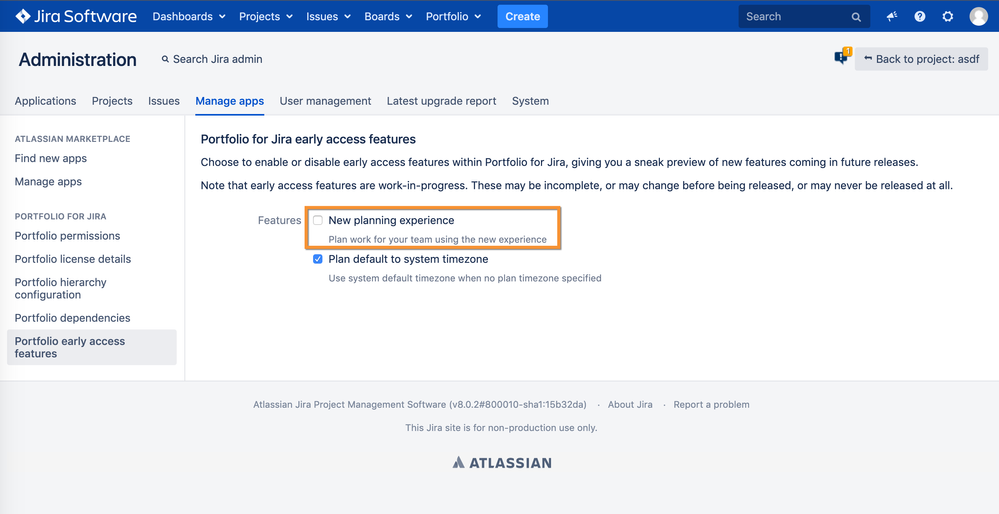Open Portfolio permissions
Viewport: 999px width, 514px height.
coord(68,236)
